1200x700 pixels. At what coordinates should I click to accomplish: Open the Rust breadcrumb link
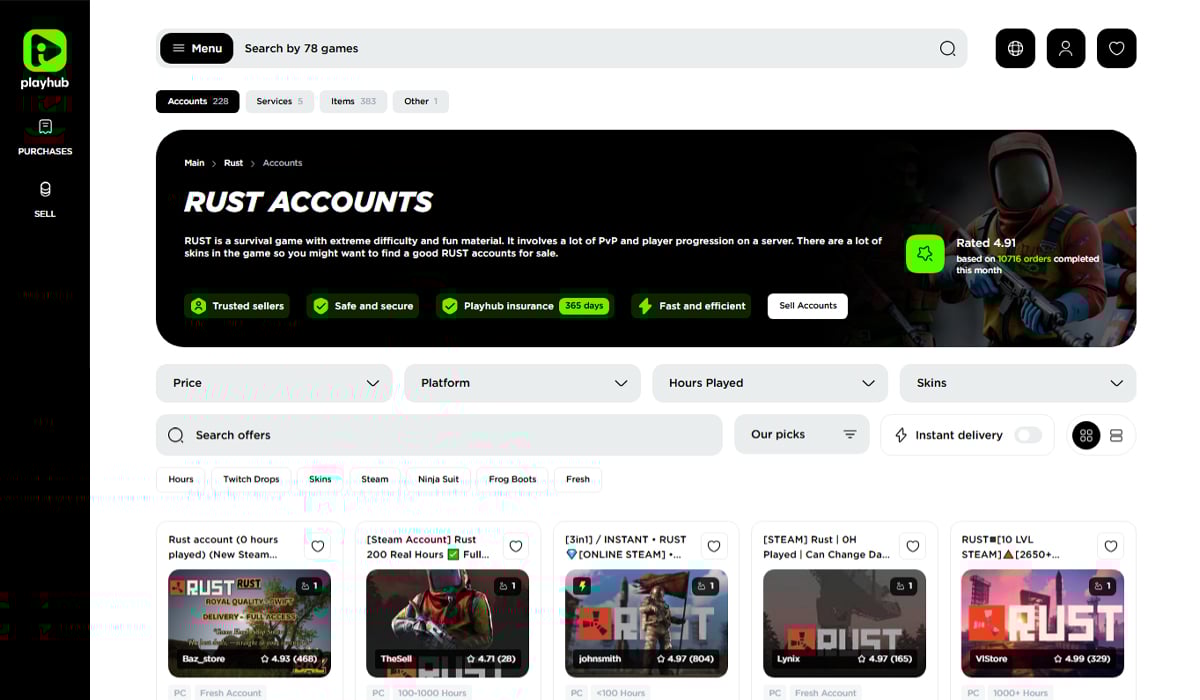pos(233,162)
